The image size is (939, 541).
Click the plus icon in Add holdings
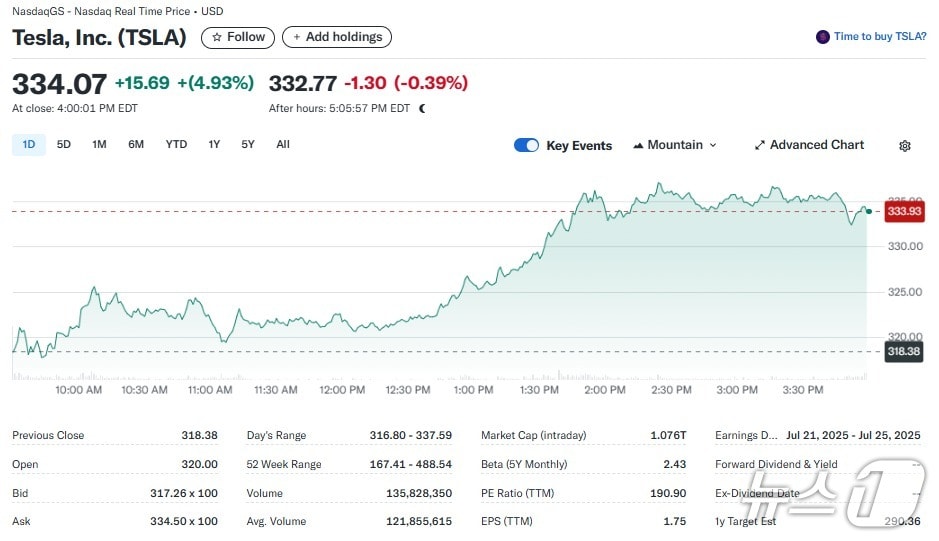coord(297,37)
